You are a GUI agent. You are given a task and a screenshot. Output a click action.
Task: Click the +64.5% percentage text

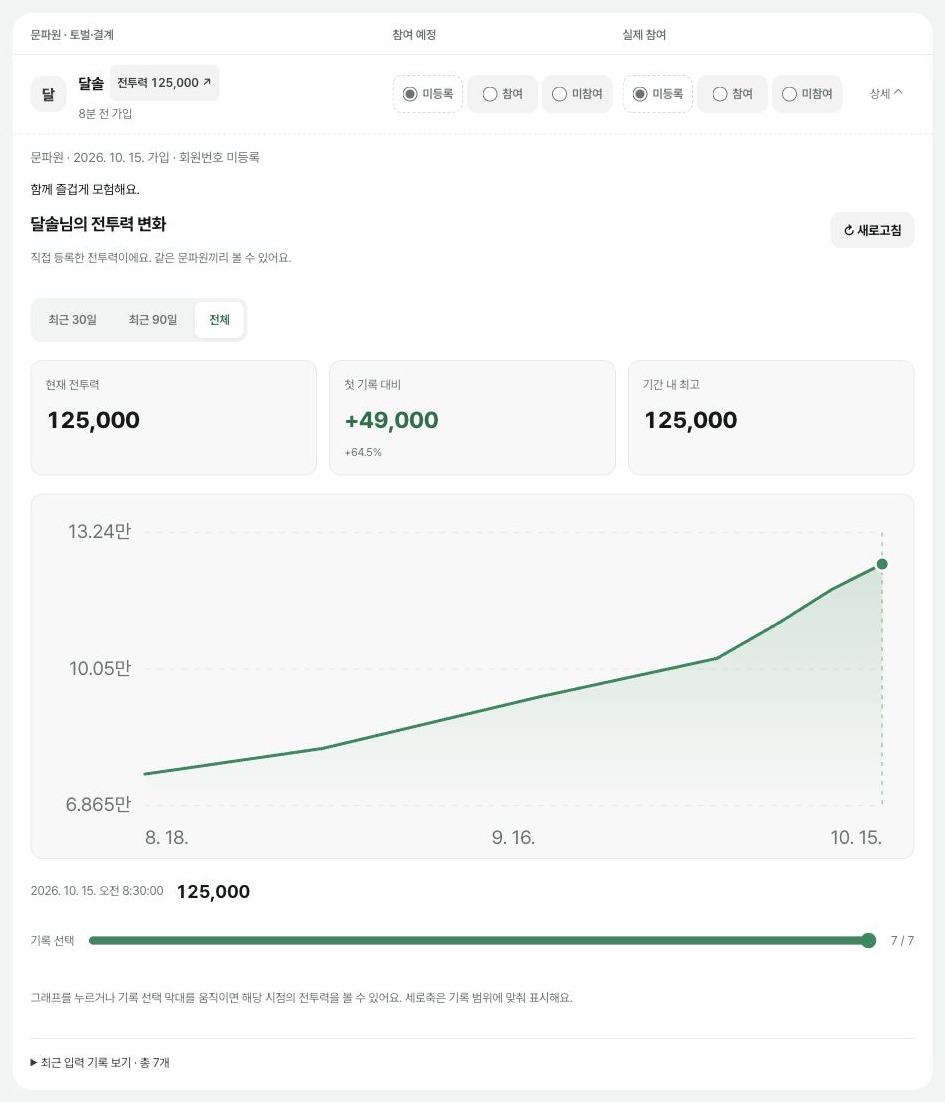(363, 453)
